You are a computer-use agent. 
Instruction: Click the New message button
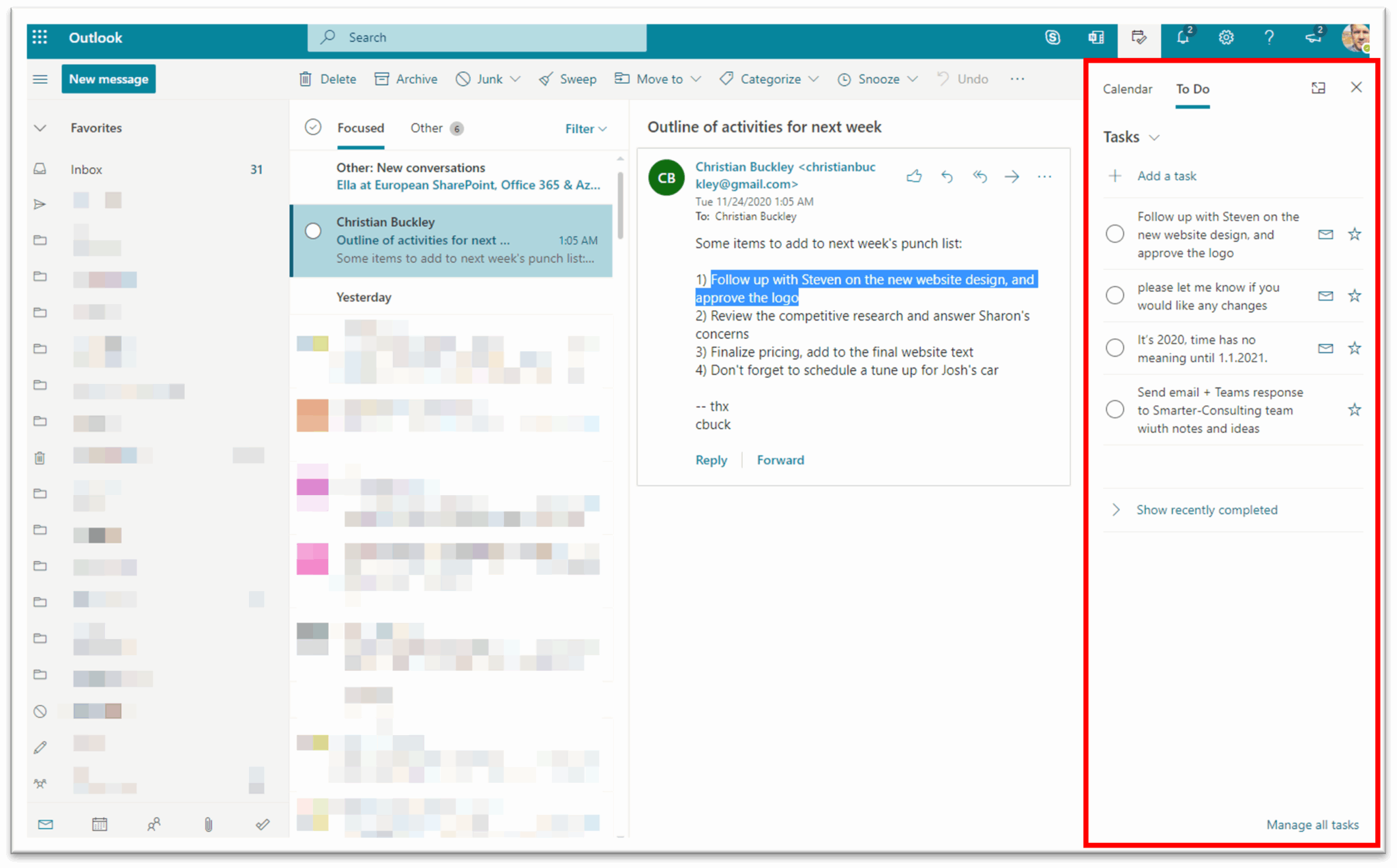[108, 78]
